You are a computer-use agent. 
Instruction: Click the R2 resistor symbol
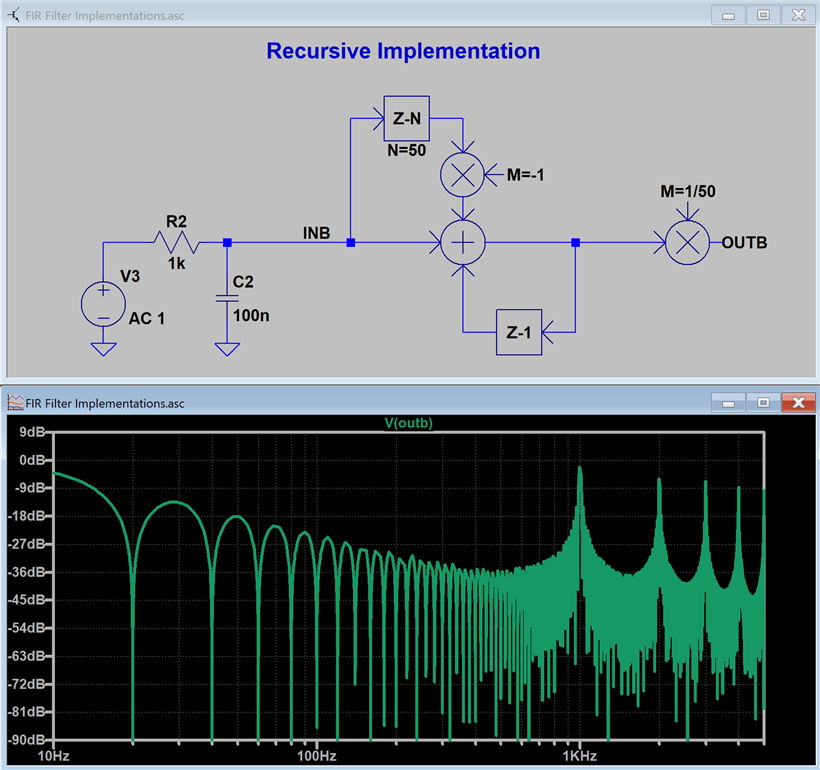pos(177,242)
